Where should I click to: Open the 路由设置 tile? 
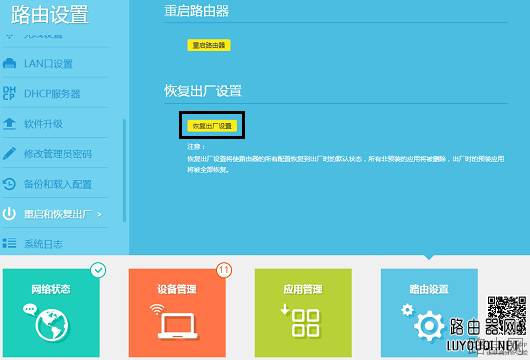(429, 313)
